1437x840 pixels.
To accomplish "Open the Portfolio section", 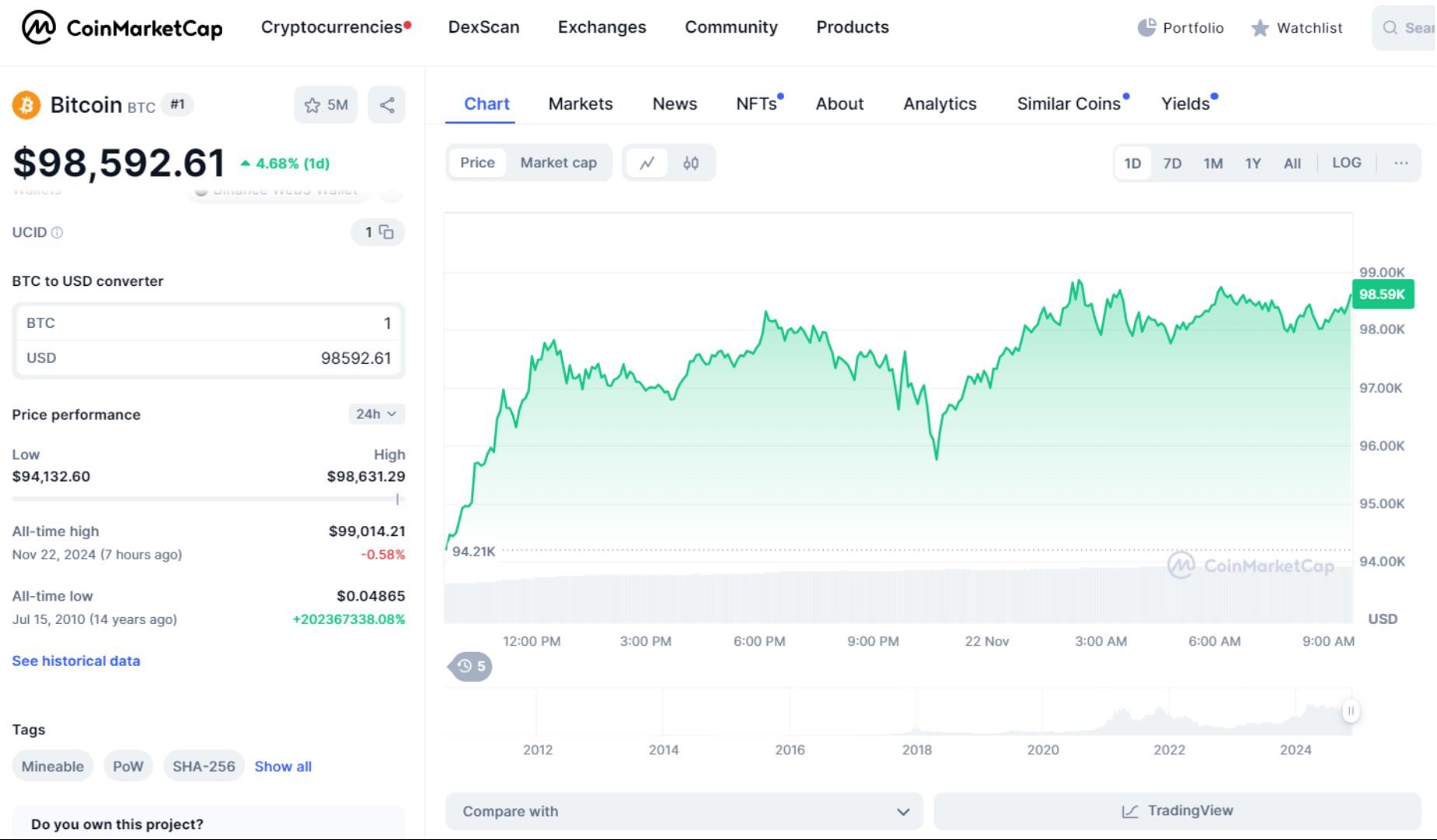I will [1180, 27].
